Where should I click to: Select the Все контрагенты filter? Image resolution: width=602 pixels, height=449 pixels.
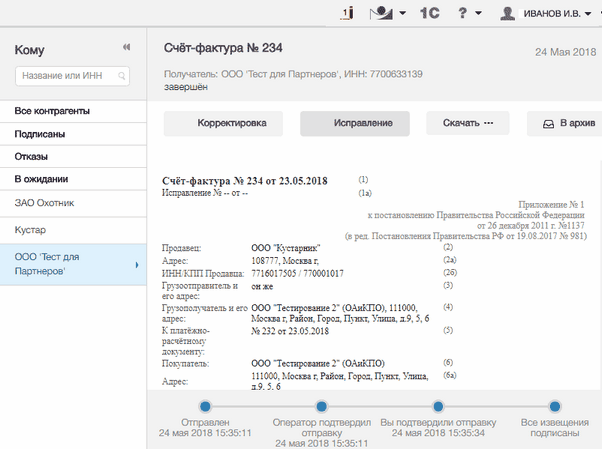coord(53,110)
